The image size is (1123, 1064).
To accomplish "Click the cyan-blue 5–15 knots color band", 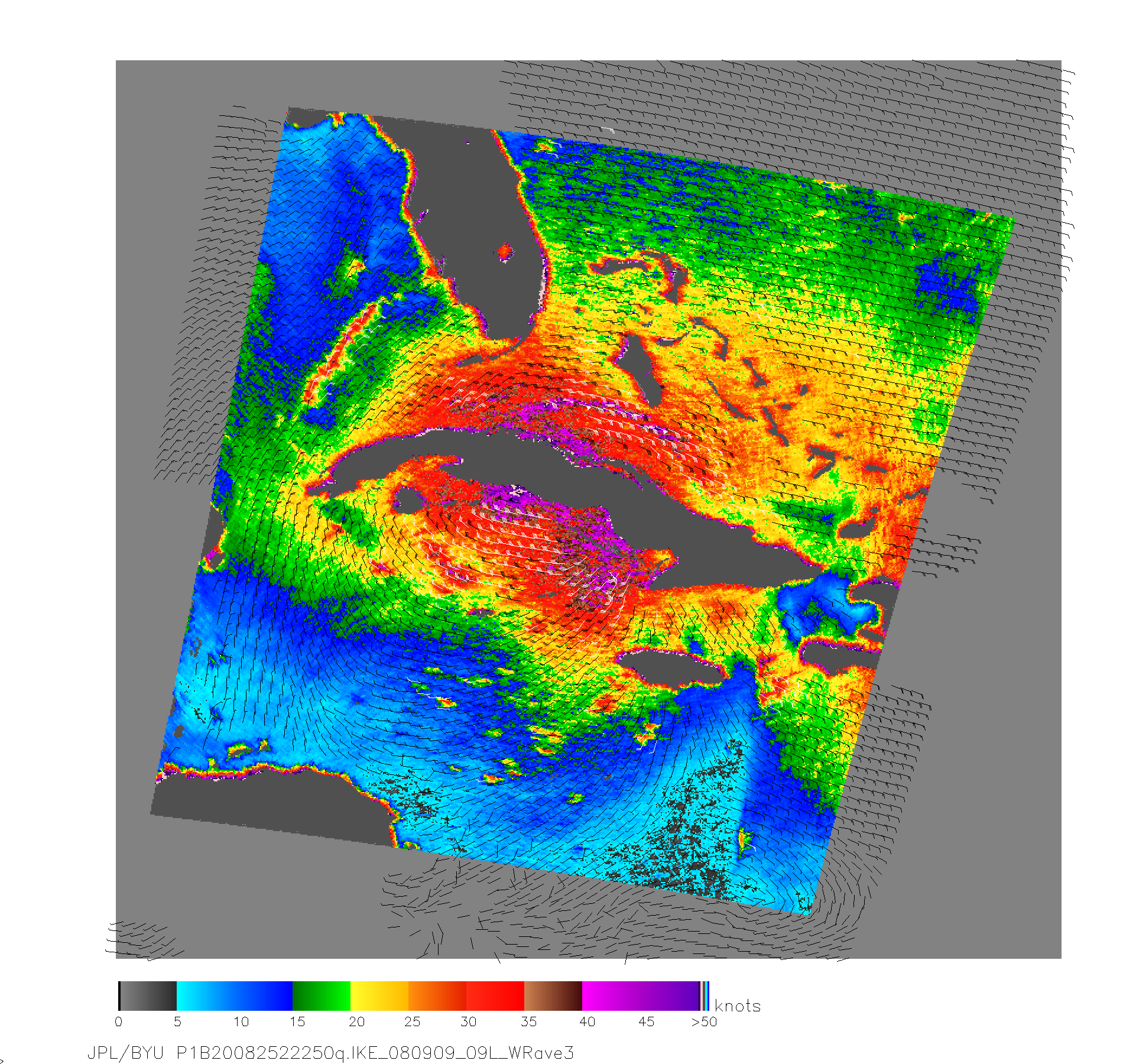I will click(235, 996).
